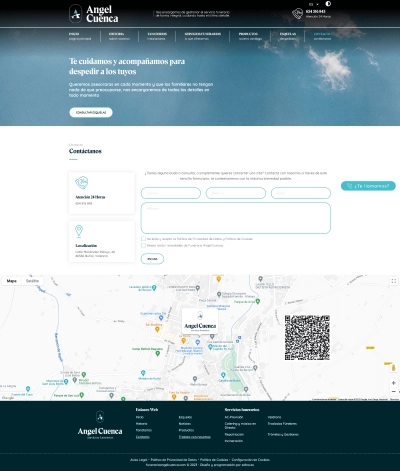The width and height of the screenshot is (400, 471).
Task: Open the Servicios Funerarios menu item
Action: click(203, 36)
